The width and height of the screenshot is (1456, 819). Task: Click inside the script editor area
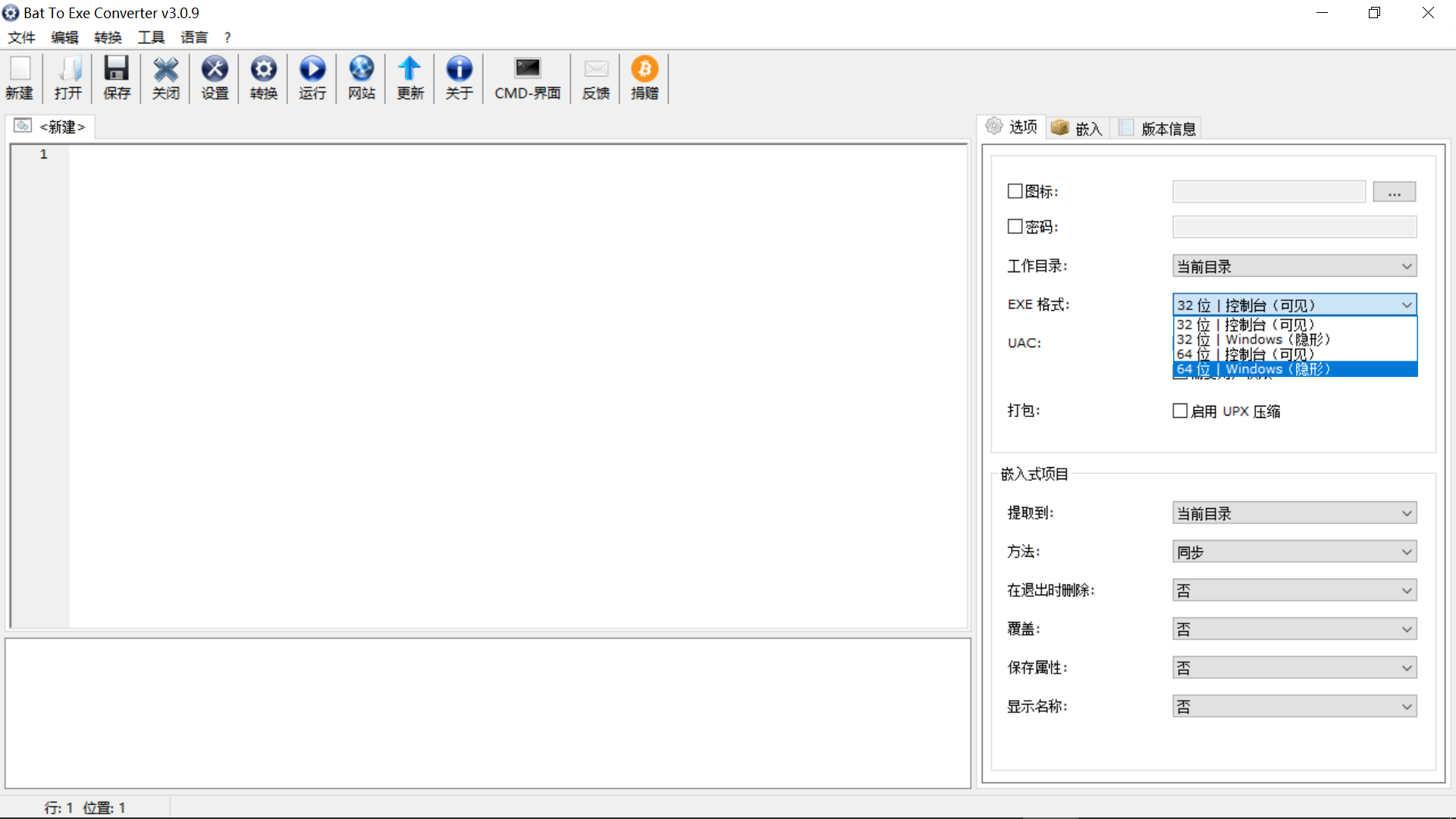516,379
